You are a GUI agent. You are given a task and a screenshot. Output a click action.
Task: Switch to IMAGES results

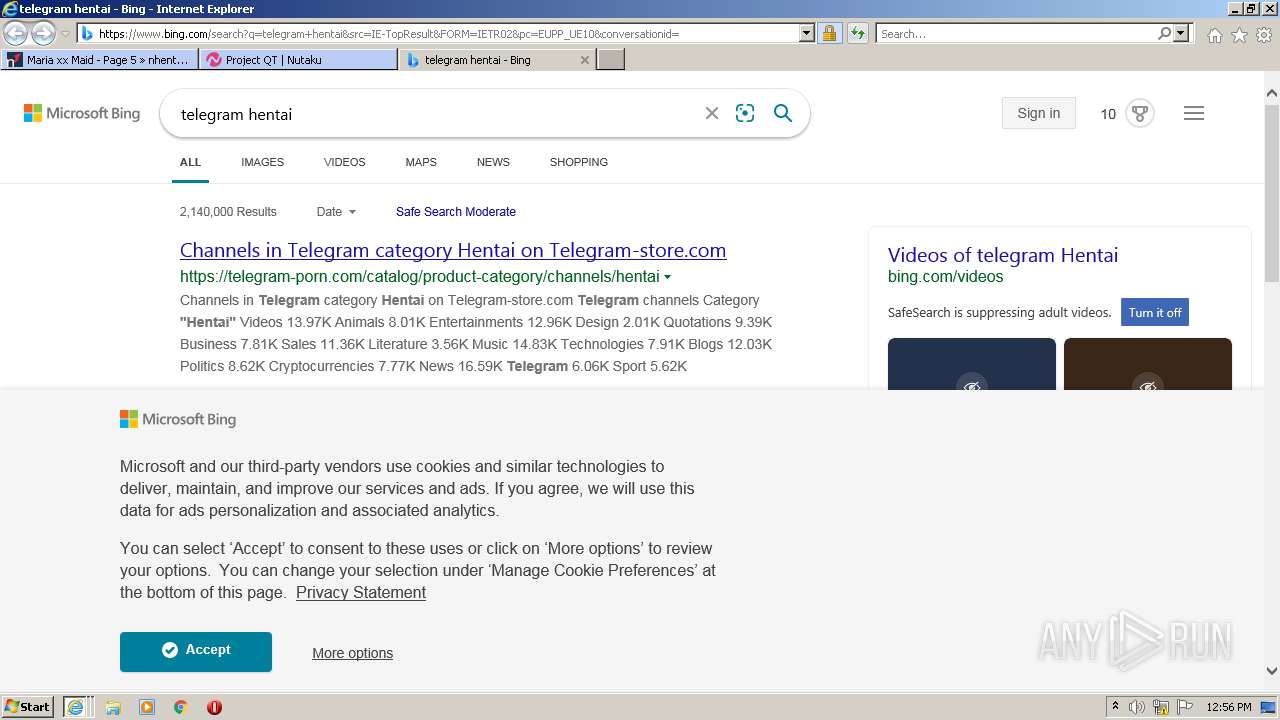tap(262, 162)
